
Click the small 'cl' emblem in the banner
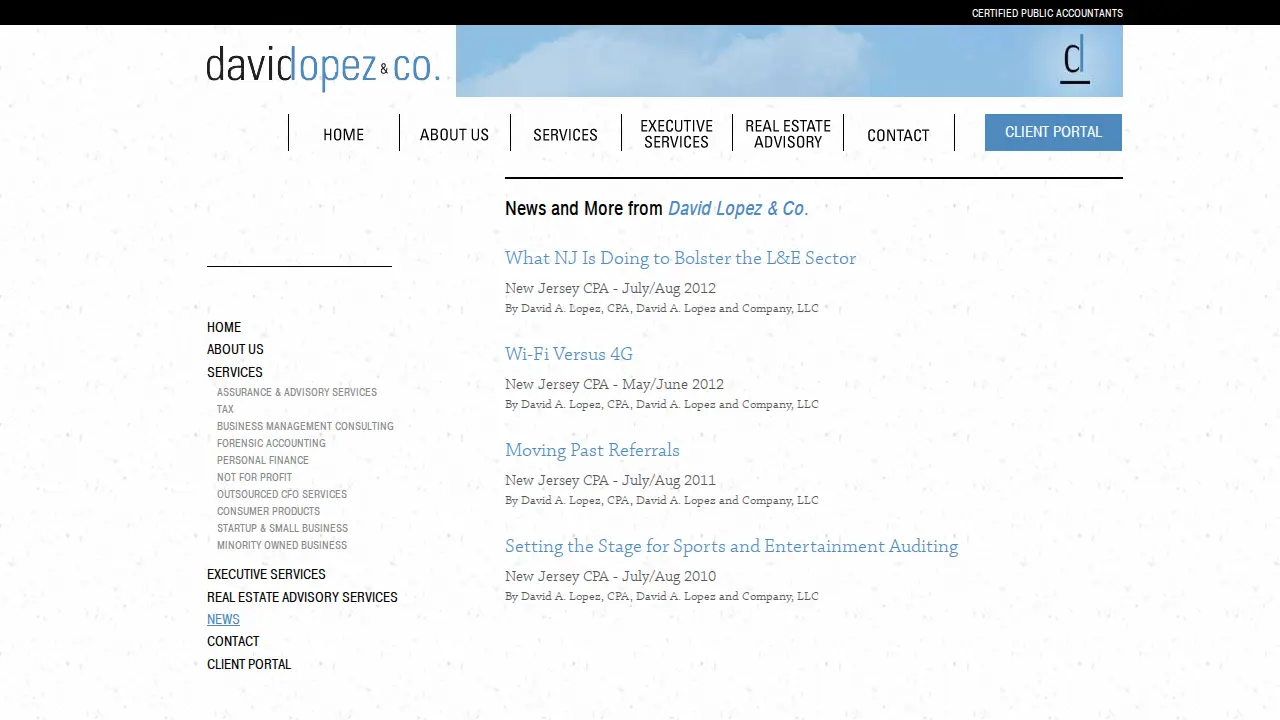(1075, 60)
